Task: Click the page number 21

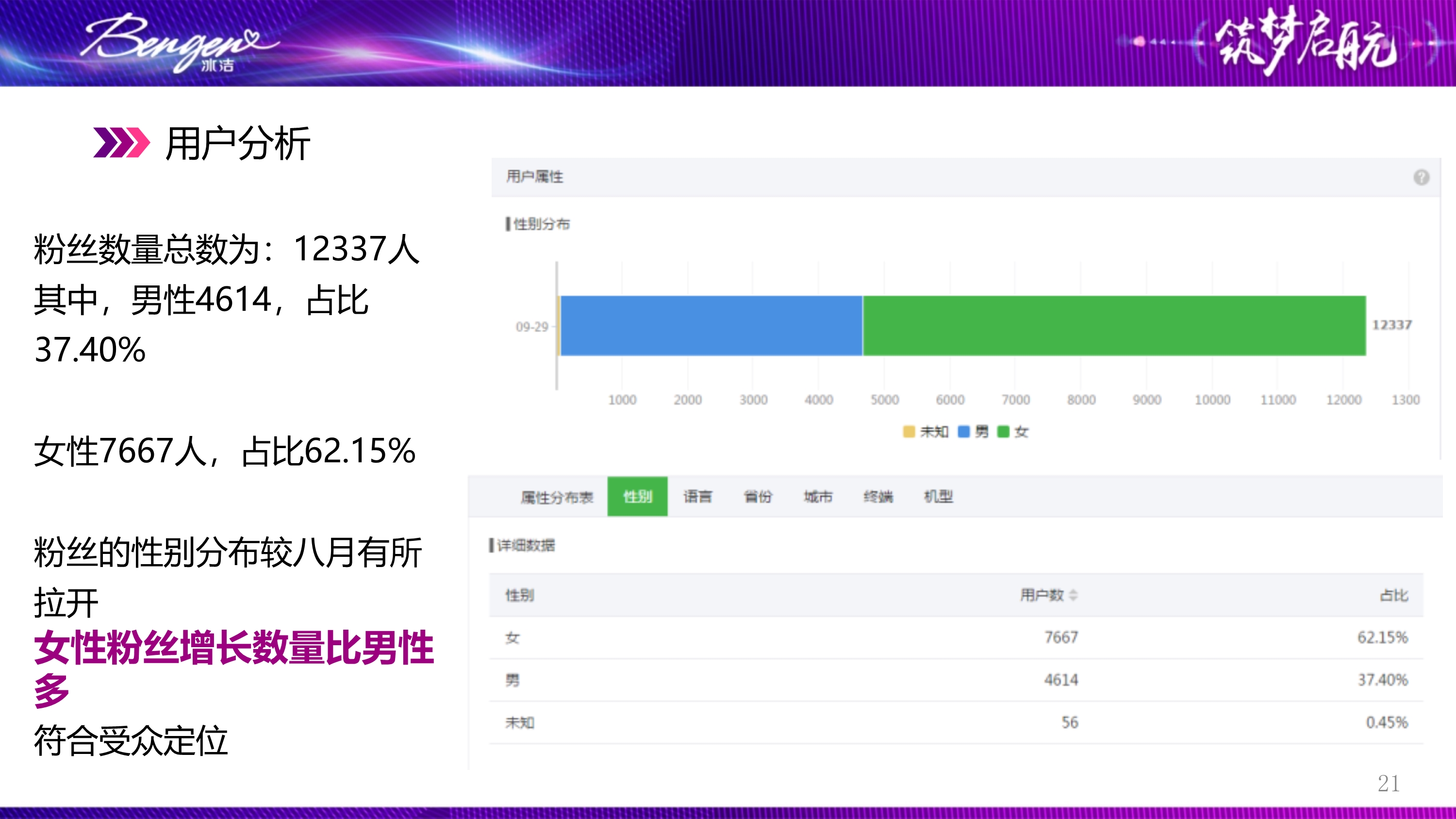Action: pyautogui.click(x=1388, y=784)
